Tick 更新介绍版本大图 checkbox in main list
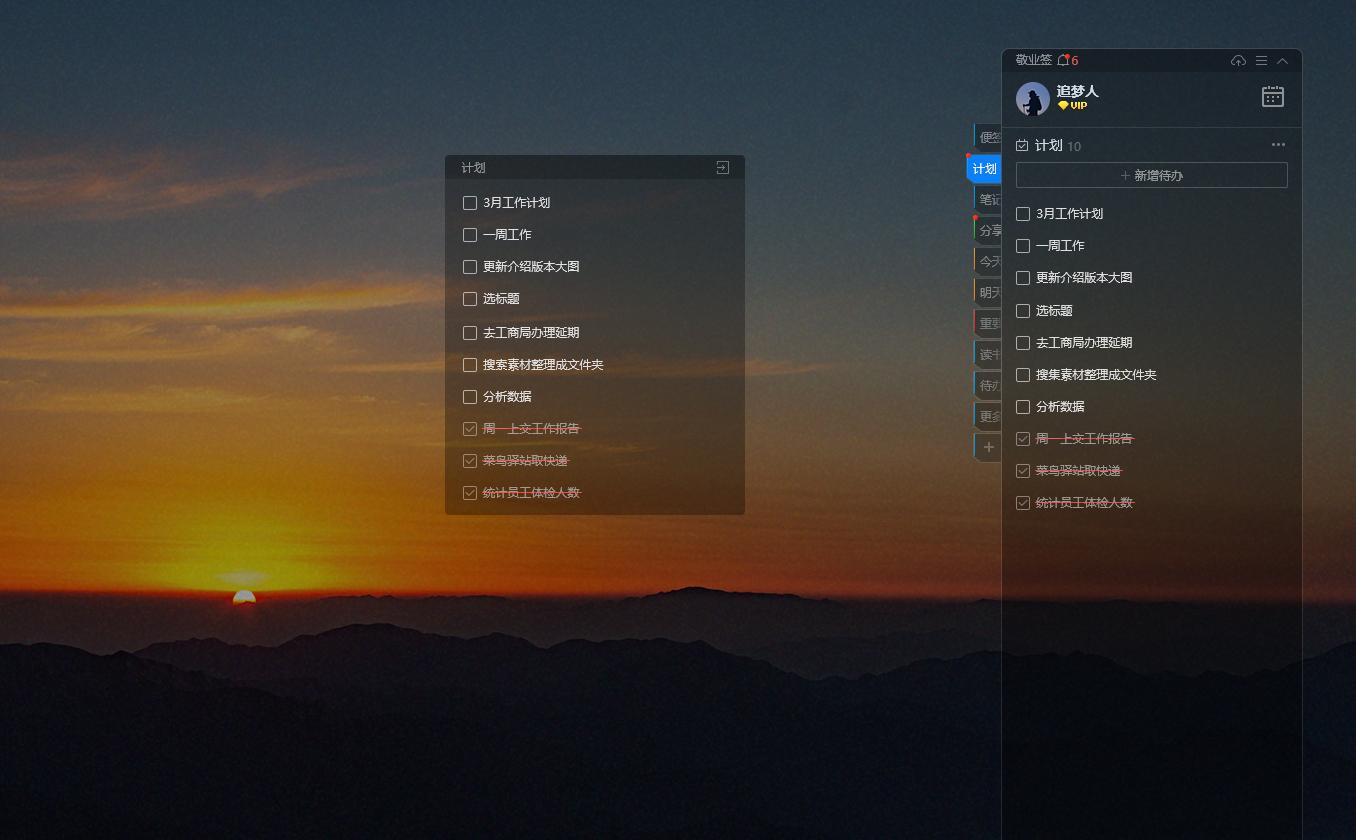The width and height of the screenshot is (1356, 840). coord(1023,278)
